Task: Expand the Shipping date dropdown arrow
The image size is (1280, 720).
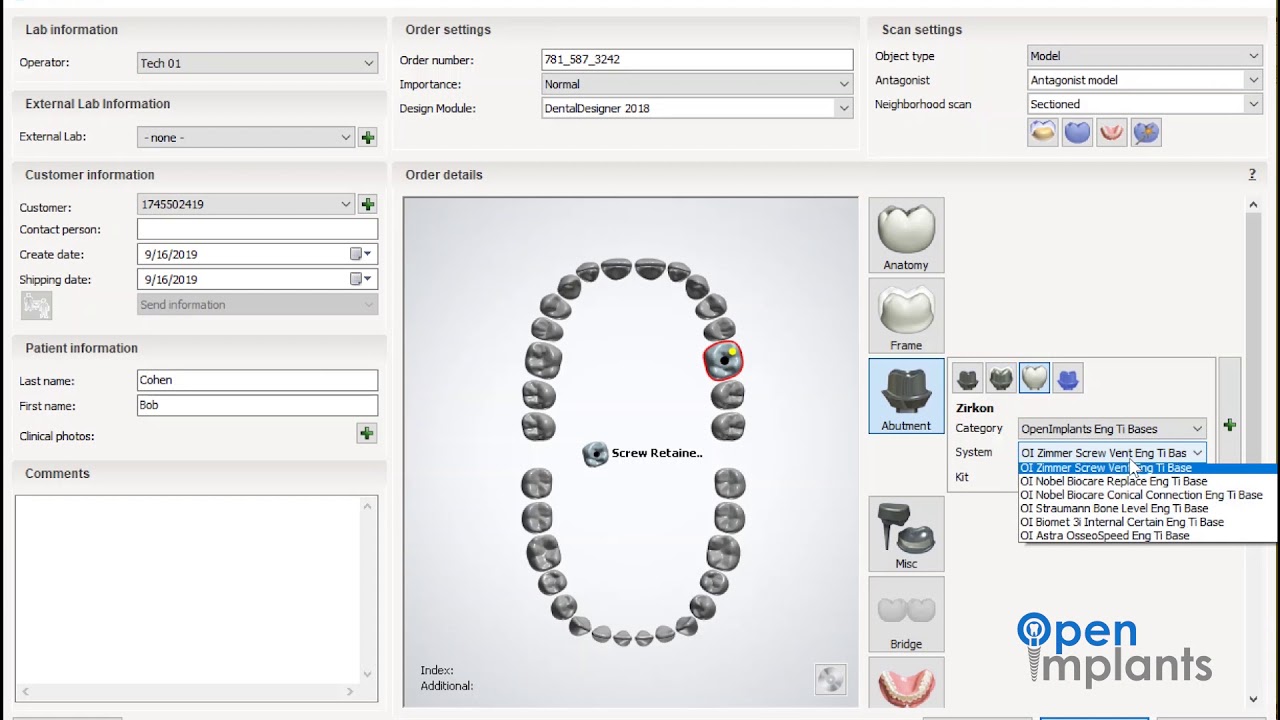Action: click(368, 279)
